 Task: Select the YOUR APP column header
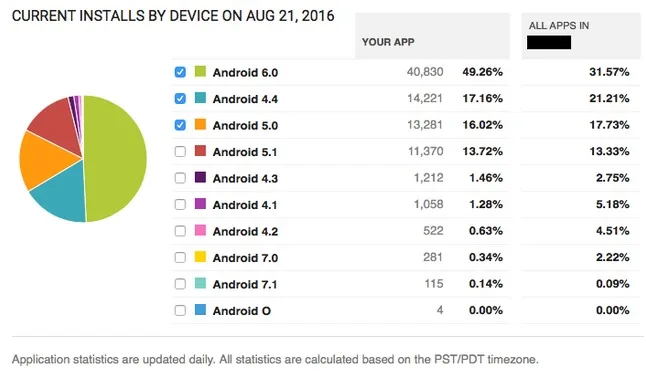click(x=432, y=36)
